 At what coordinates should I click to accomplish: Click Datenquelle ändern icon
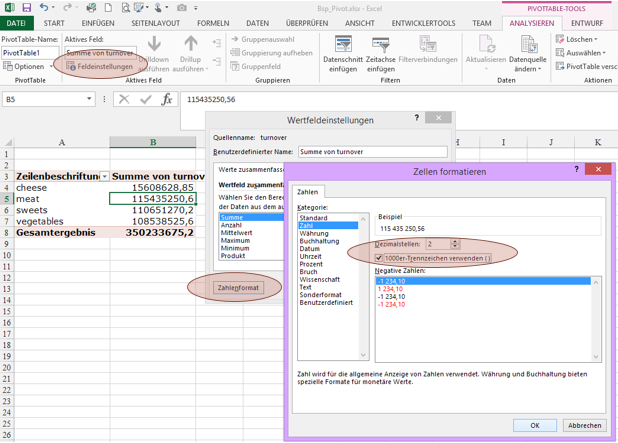(x=527, y=45)
